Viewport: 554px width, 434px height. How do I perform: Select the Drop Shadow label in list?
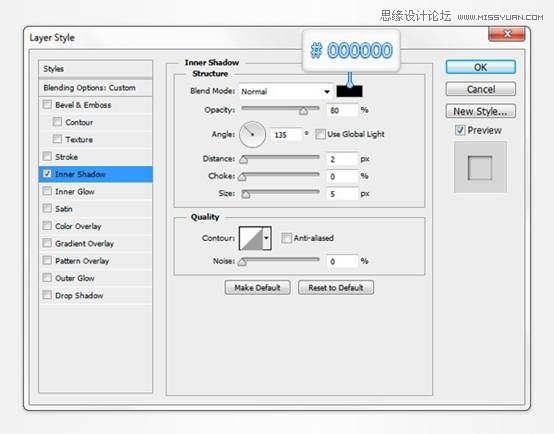click(79, 295)
